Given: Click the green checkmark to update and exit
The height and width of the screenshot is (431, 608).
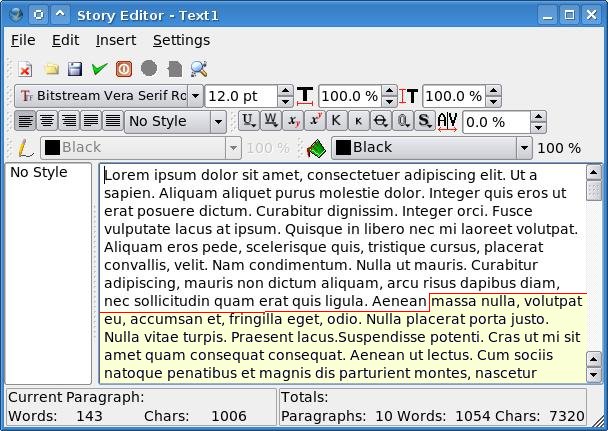Looking at the screenshot, I should click(99, 69).
